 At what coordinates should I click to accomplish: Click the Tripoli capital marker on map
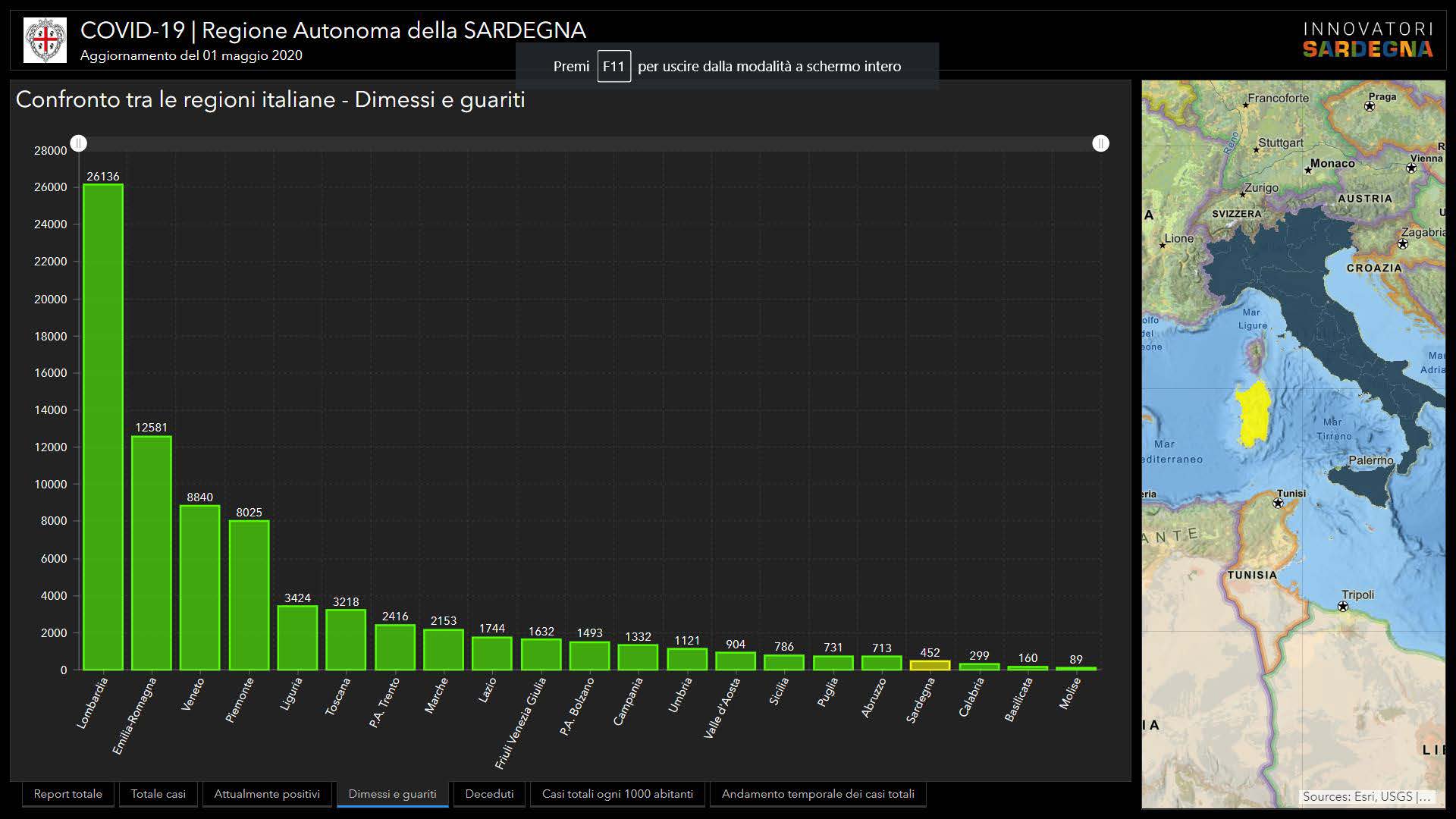pos(1343,607)
